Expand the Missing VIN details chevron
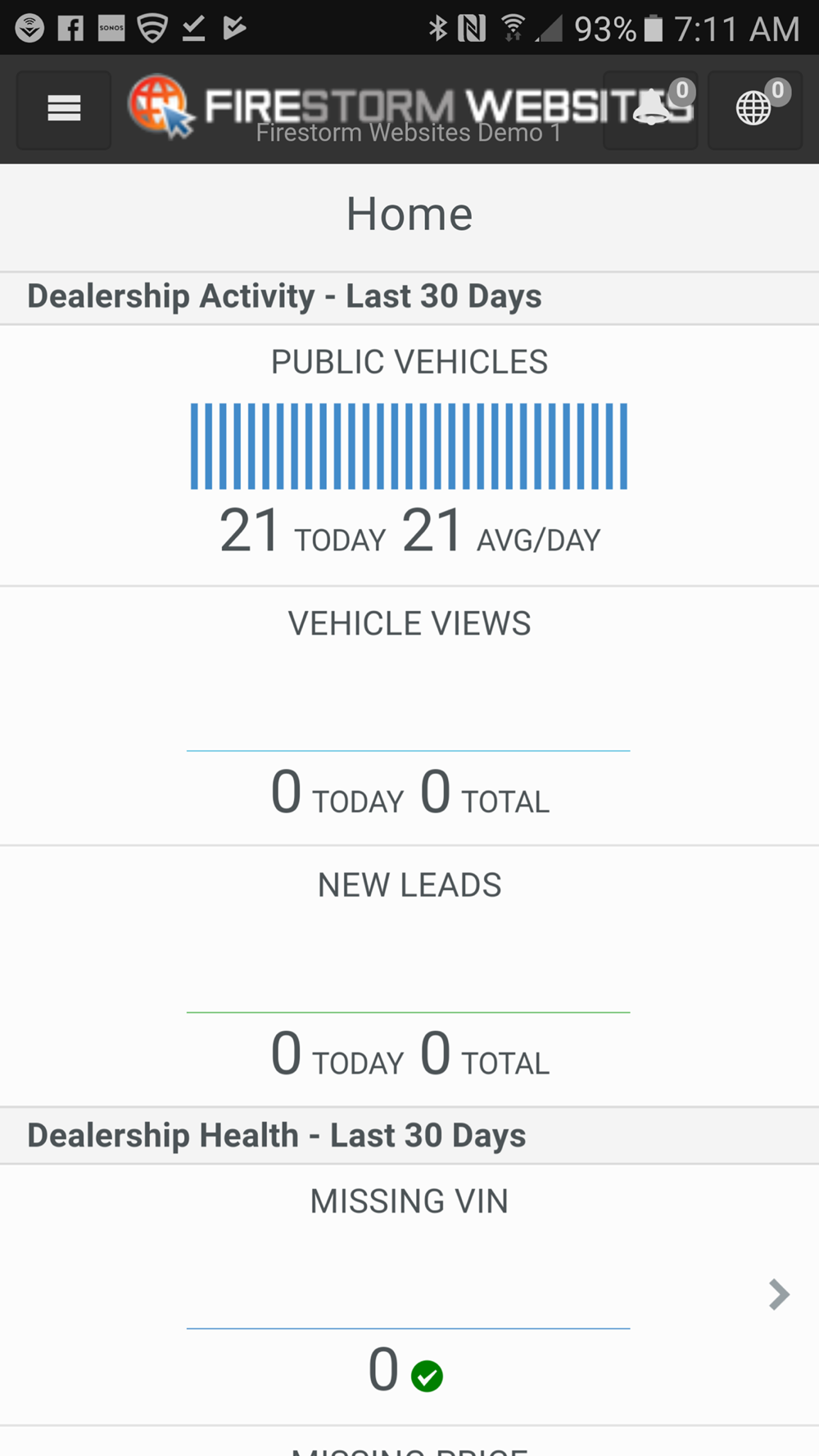Image resolution: width=819 pixels, height=1456 pixels. 778,1295
